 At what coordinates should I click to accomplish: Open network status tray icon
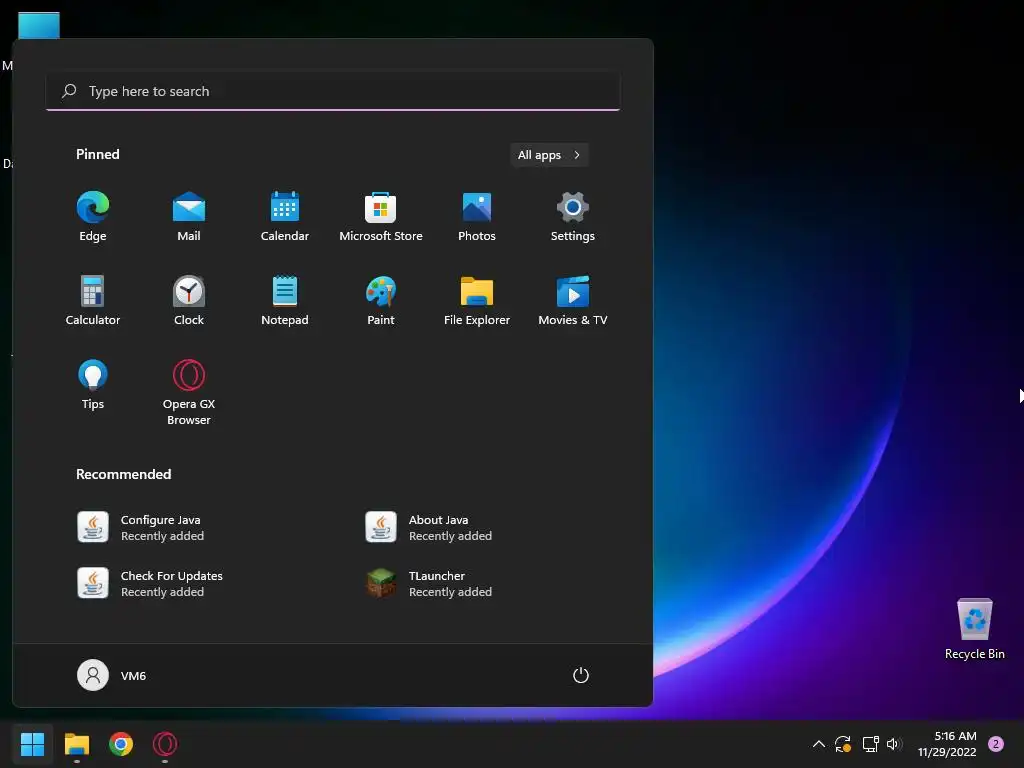pyautogui.click(x=870, y=744)
